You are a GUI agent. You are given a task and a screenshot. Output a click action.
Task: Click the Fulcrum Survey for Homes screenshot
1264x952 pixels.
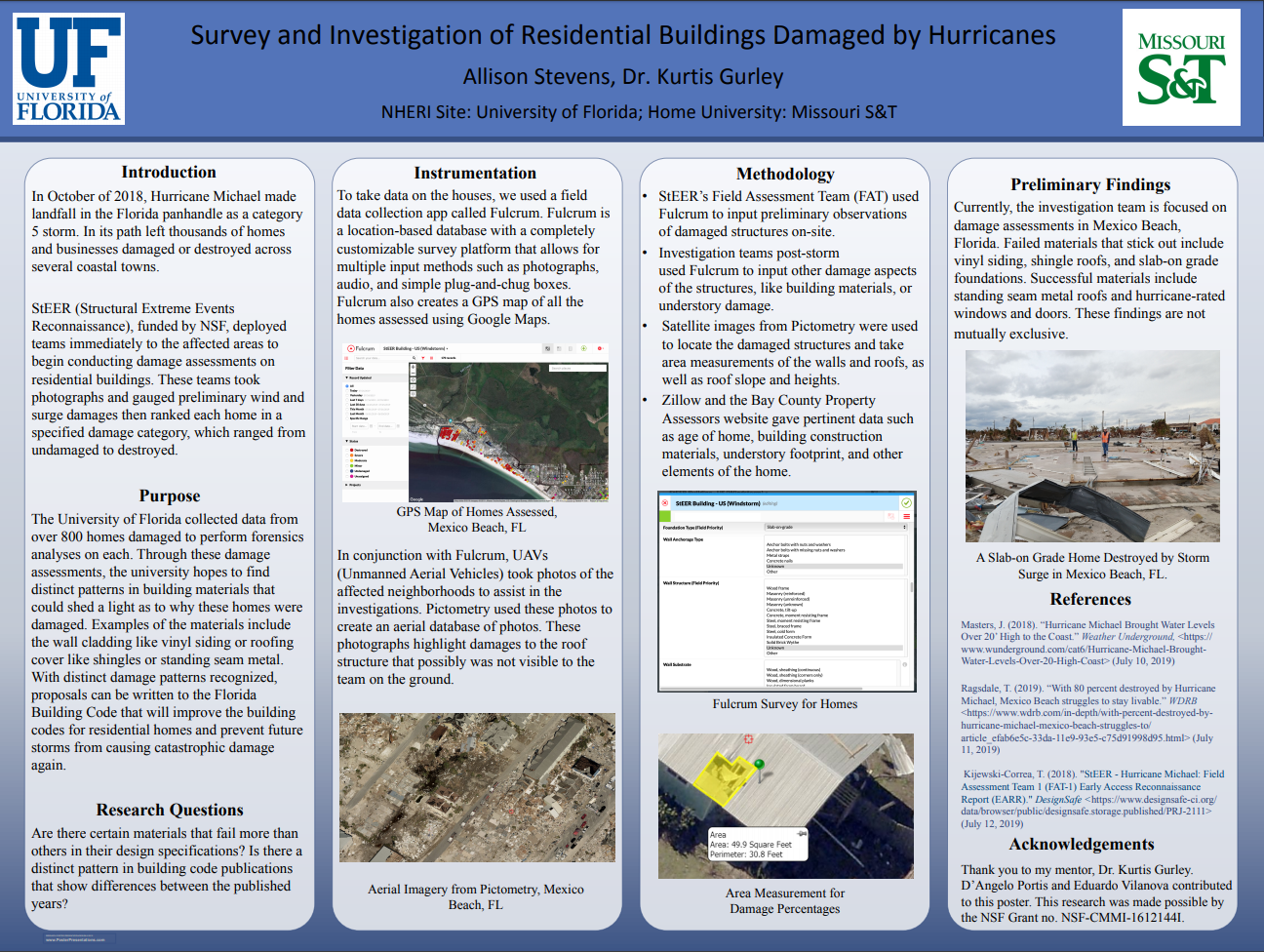(x=787, y=592)
